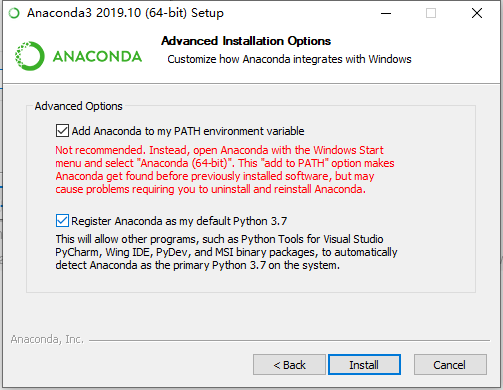
Task: Click the Anaconda, Inc. footer text
Action: (x=47, y=339)
